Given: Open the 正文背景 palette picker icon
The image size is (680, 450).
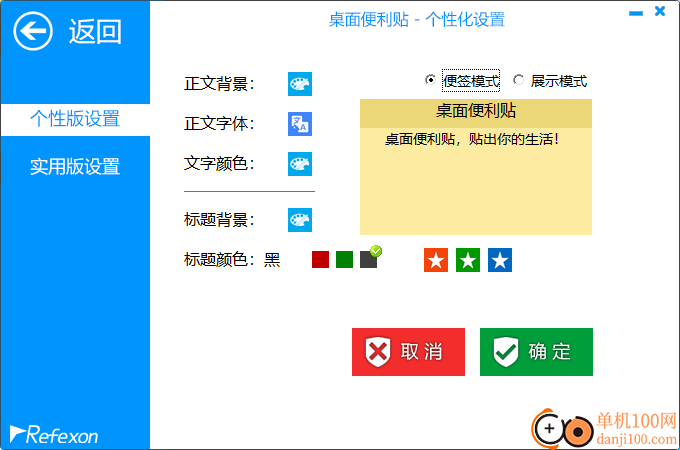Looking at the screenshot, I should pos(300,84).
